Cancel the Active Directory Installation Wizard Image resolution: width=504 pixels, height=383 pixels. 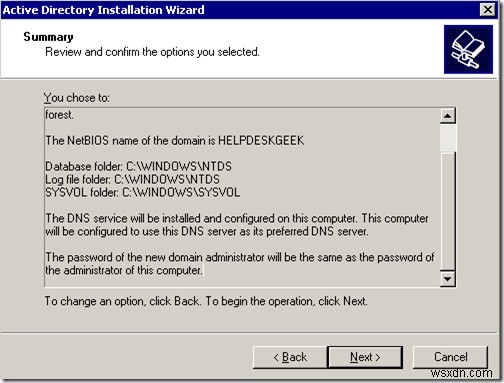(450, 357)
